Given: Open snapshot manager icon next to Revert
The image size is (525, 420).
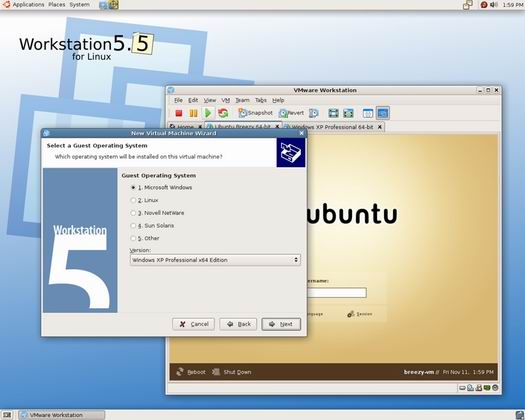Looking at the screenshot, I should [314, 113].
